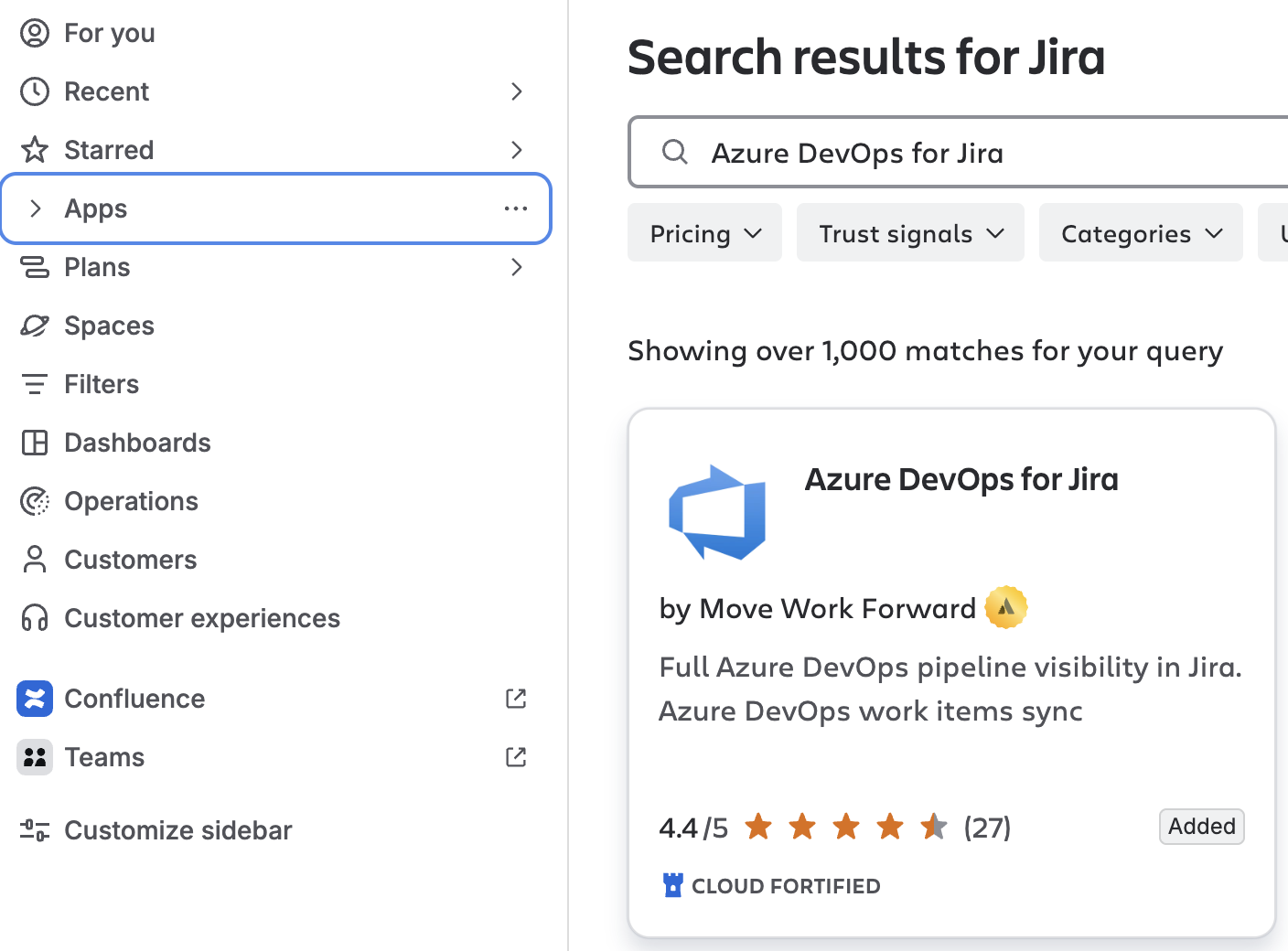Go to Customers in the sidebar
Screen dimensions: 1288x951
click(x=131, y=560)
